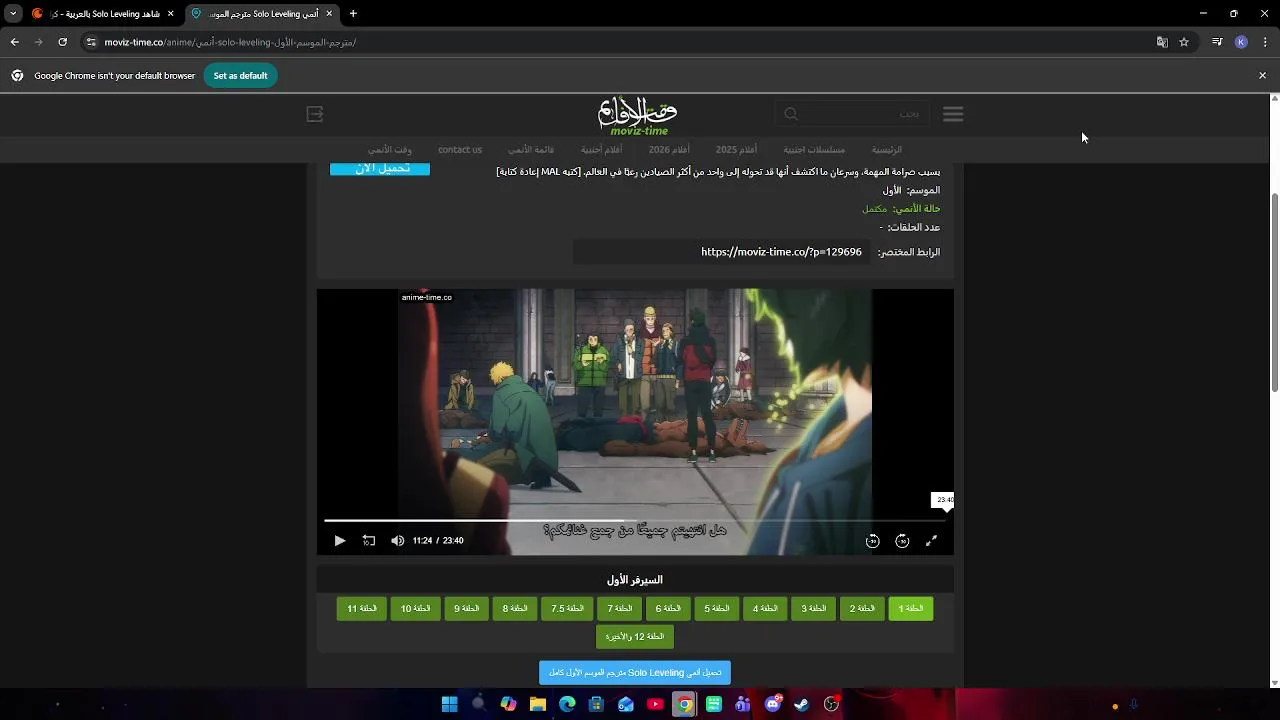Open Microsoft Edge from taskbar

coord(567,704)
